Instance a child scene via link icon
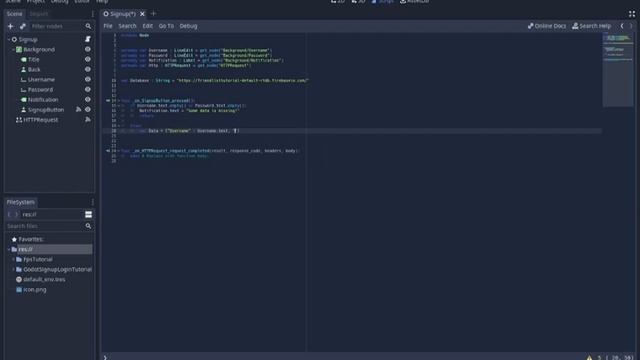This screenshot has height=360, width=640. click(x=23, y=26)
